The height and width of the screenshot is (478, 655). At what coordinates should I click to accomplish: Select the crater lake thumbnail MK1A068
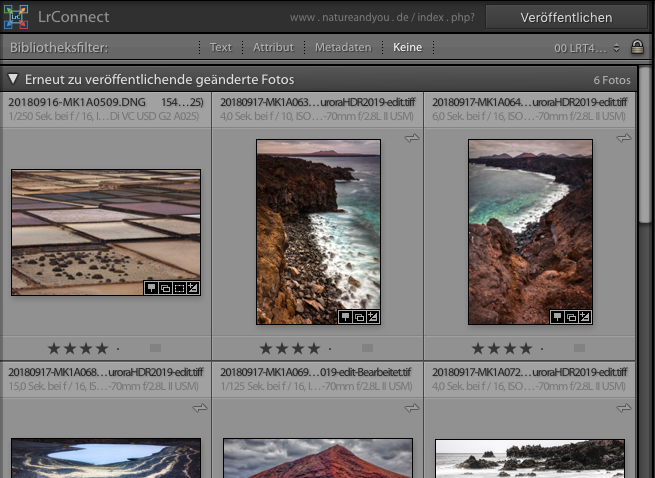(x=106, y=458)
